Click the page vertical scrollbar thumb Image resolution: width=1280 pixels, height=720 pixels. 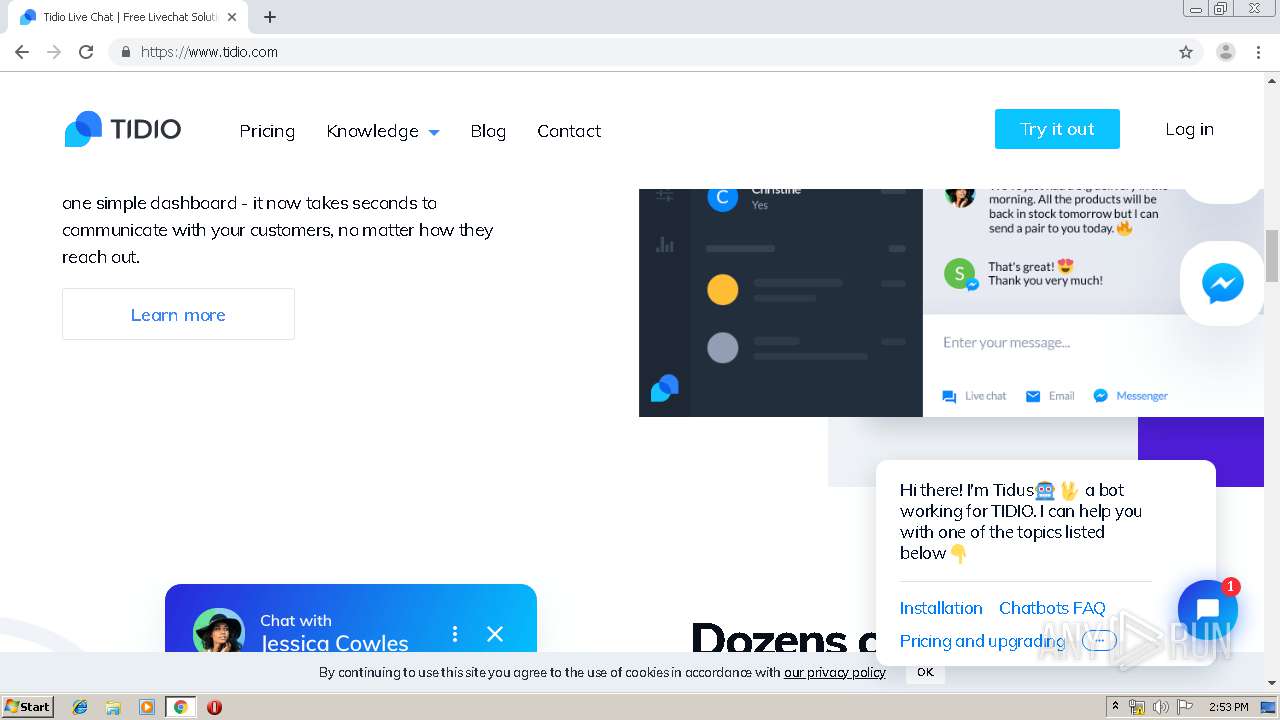1272,256
